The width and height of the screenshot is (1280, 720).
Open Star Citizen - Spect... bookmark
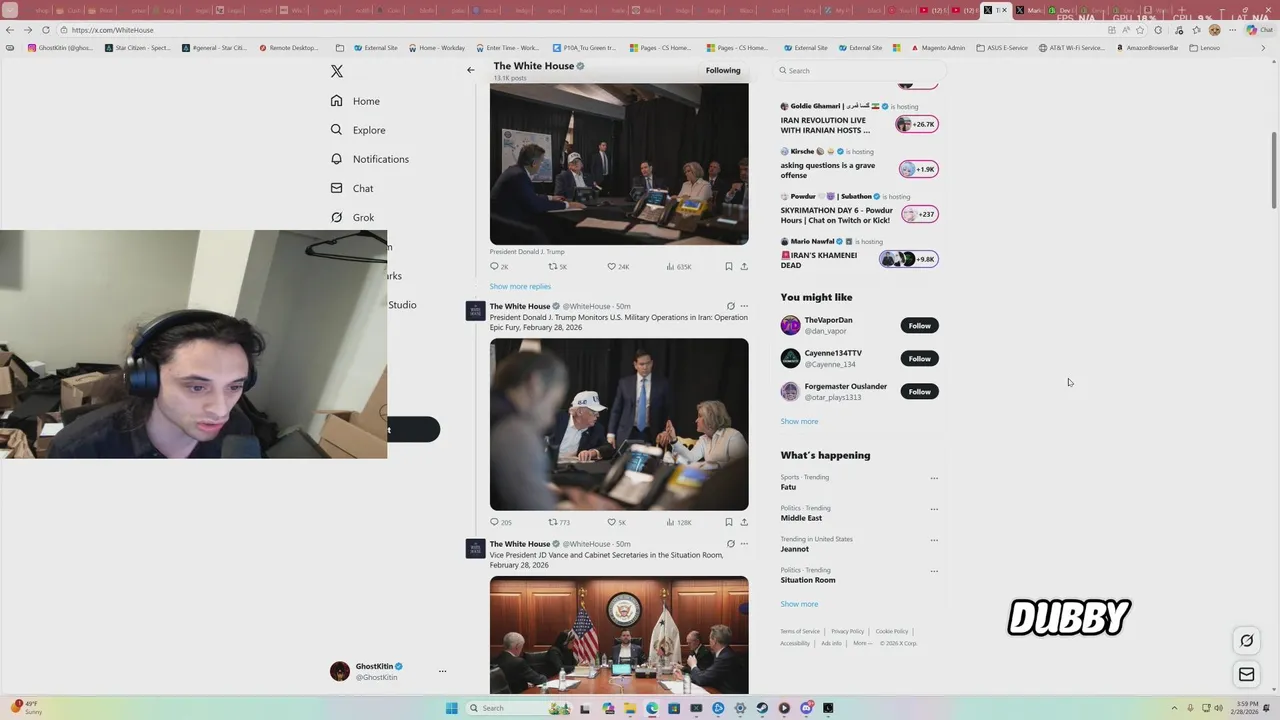coord(138,48)
